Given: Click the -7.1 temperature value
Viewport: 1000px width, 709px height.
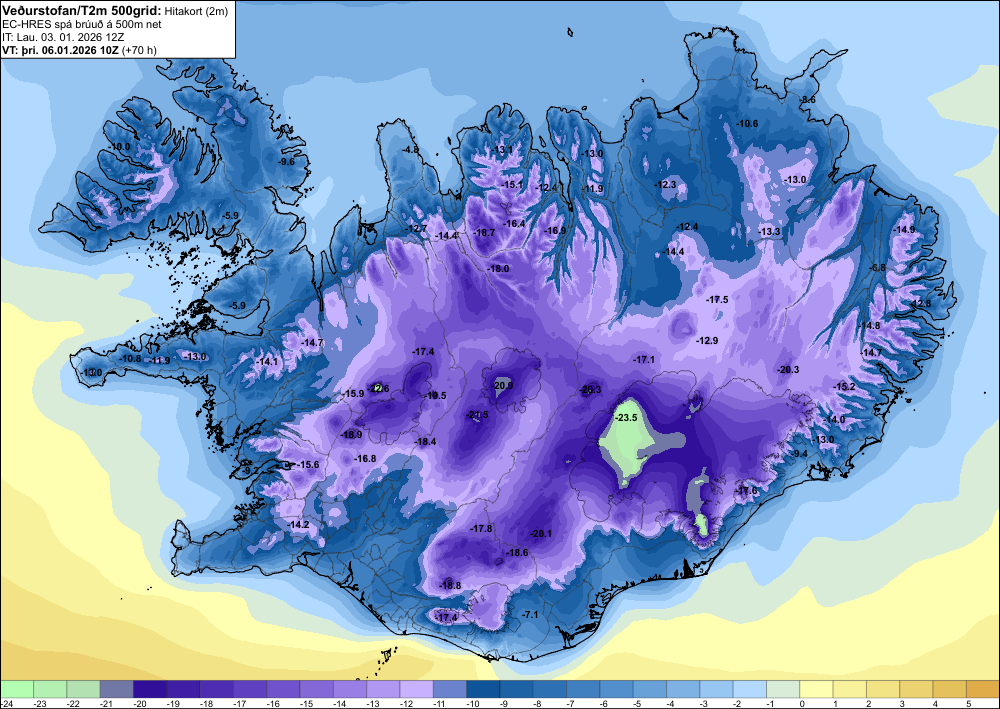Looking at the screenshot, I should pyautogui.click(x=531, y=615).
